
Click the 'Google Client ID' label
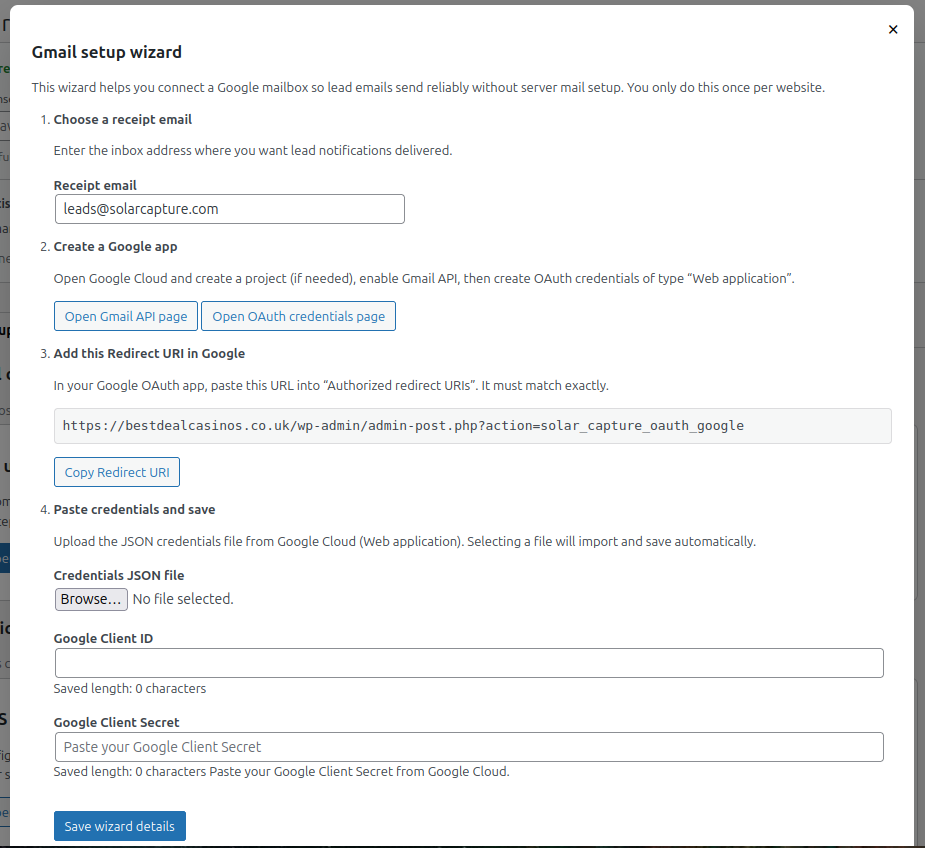click(103, 639)
